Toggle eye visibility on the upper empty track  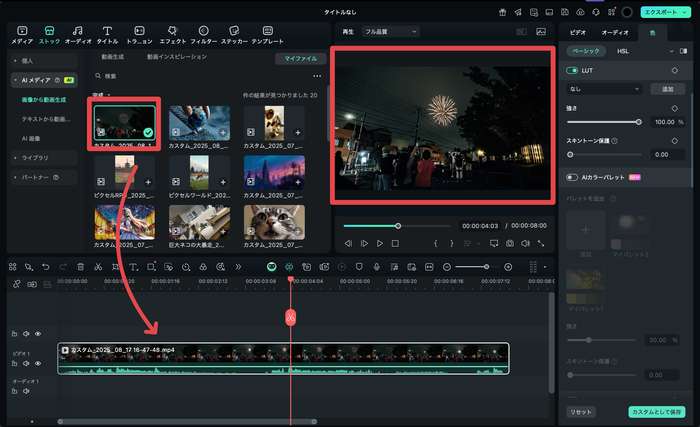(38, 334)
